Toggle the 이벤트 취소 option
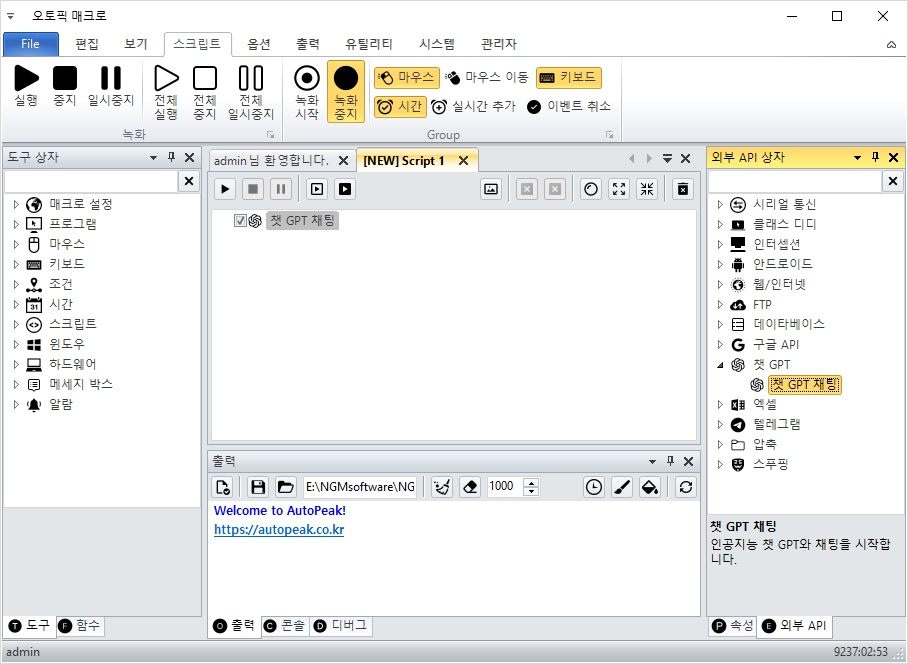The height and width of the screenshot is (664, 908). [x=569, y=107]
